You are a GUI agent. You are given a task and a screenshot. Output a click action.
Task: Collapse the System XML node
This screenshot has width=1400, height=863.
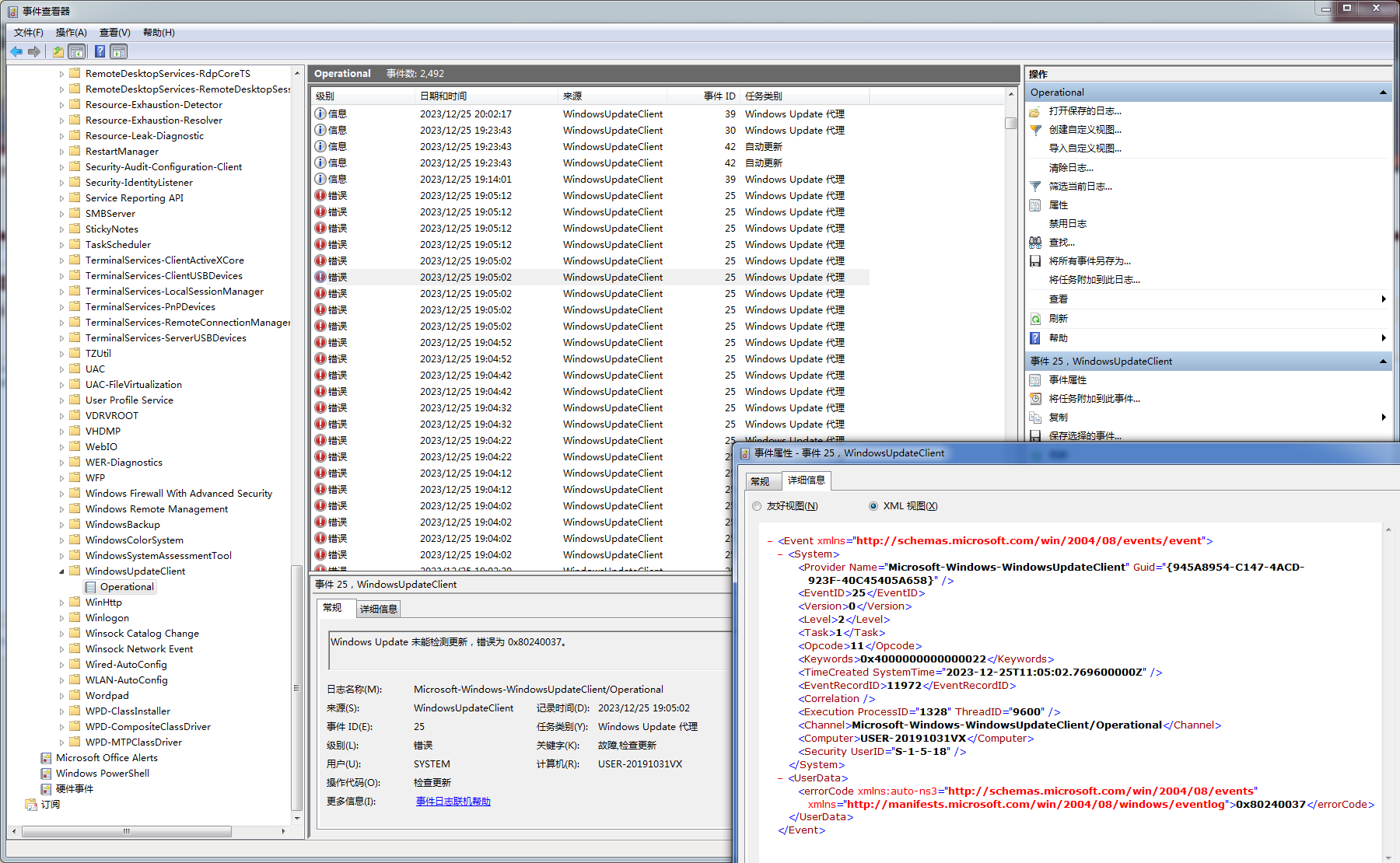781,554
